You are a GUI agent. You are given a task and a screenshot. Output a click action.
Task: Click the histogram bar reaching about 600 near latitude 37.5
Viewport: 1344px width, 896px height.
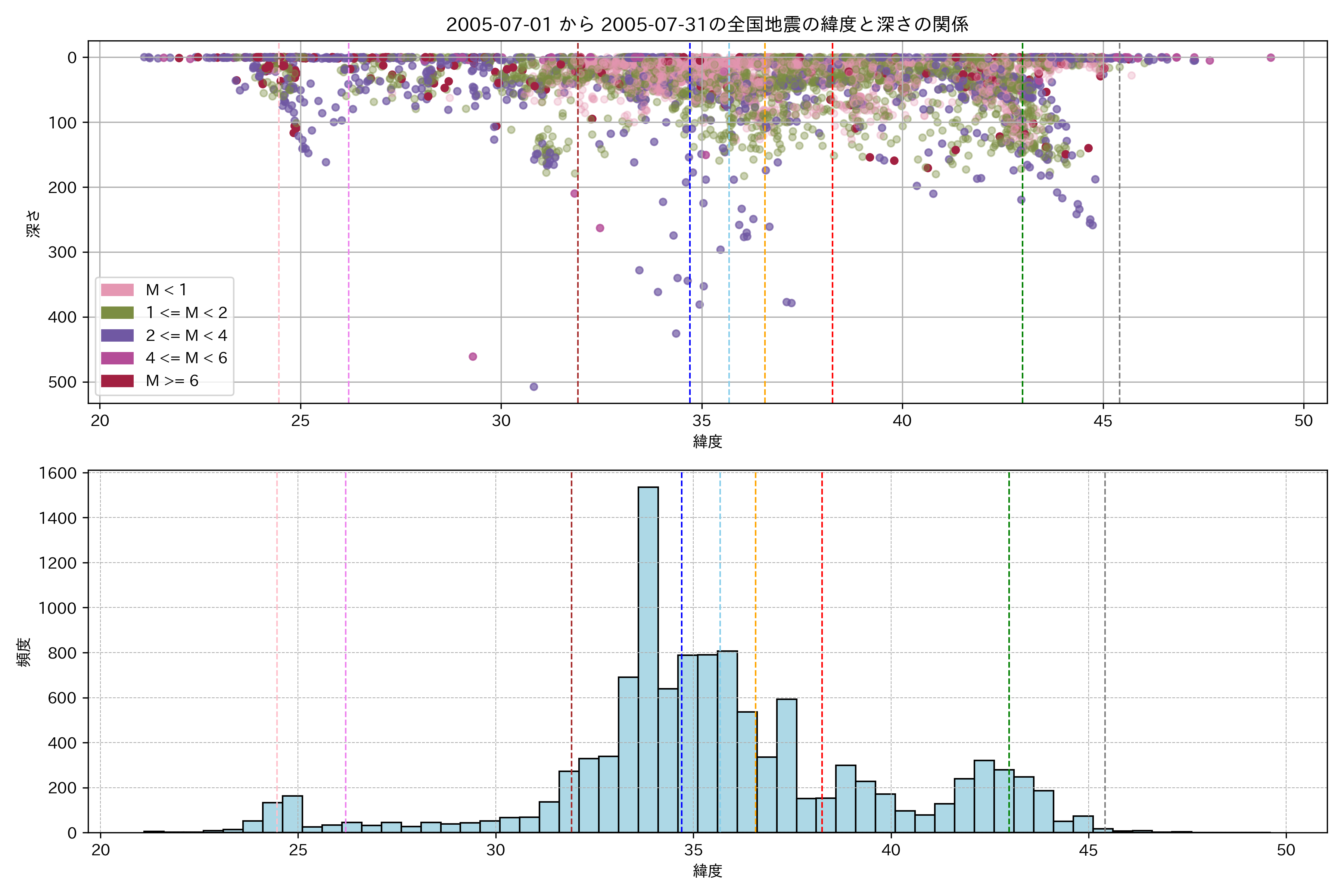[786, 766]
